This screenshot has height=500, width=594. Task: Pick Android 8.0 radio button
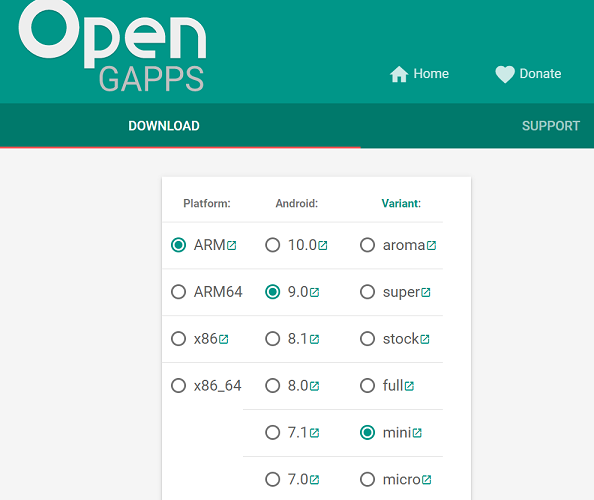tap(273, 386)
